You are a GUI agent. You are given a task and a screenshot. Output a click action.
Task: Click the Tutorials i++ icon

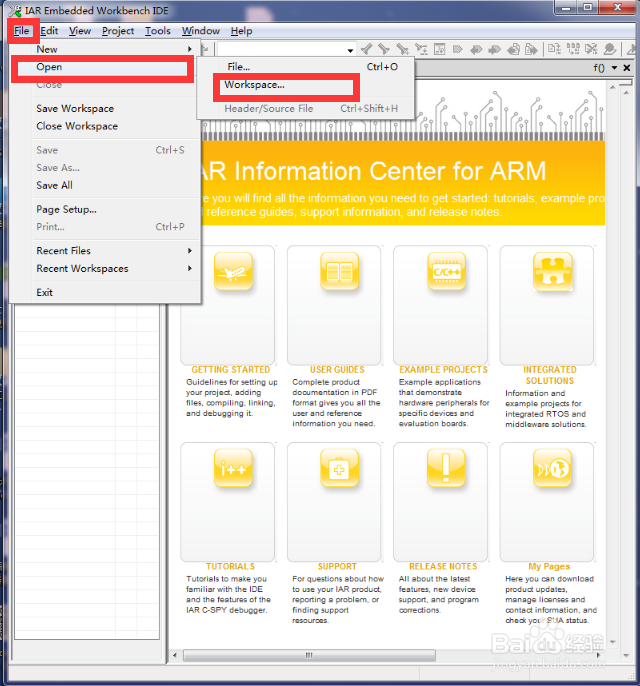point(233,468)
